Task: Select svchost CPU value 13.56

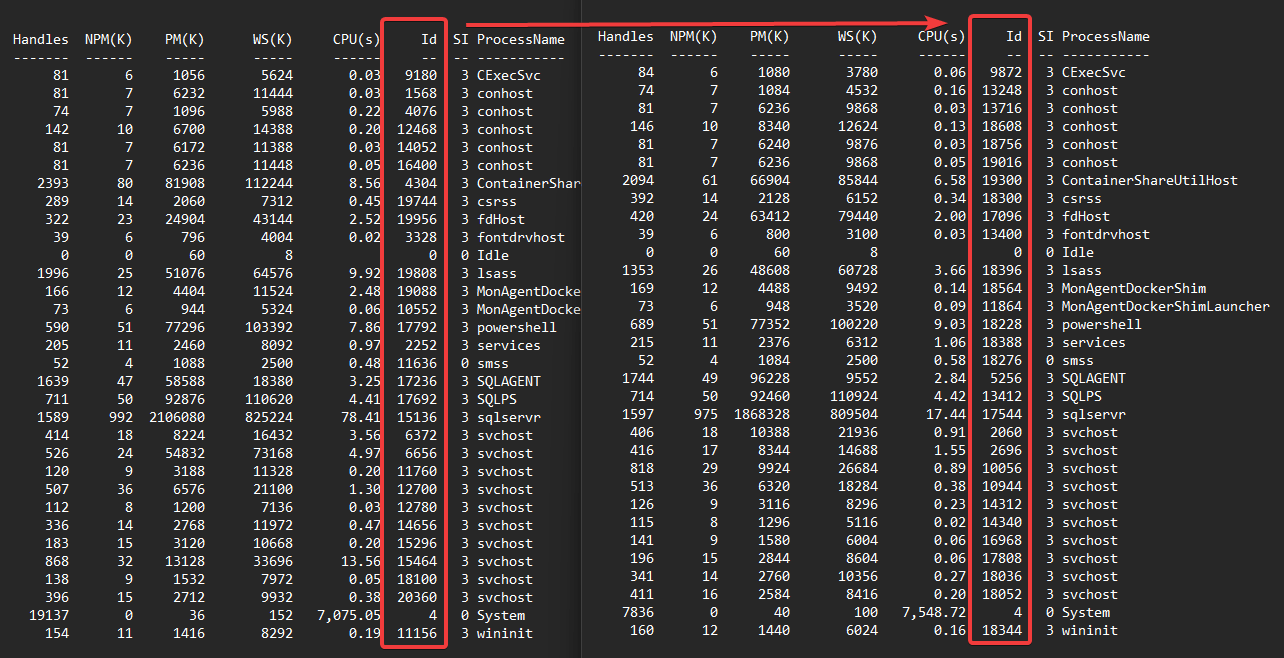Action: (x=361, y=561)
